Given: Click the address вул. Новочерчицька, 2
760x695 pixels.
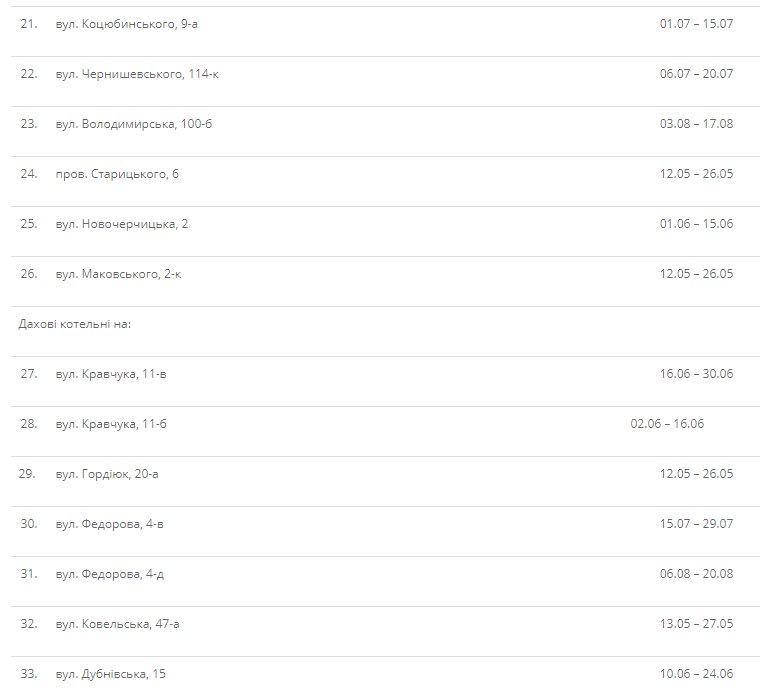Looking at the screenshot, I should [x=122, y=224].
